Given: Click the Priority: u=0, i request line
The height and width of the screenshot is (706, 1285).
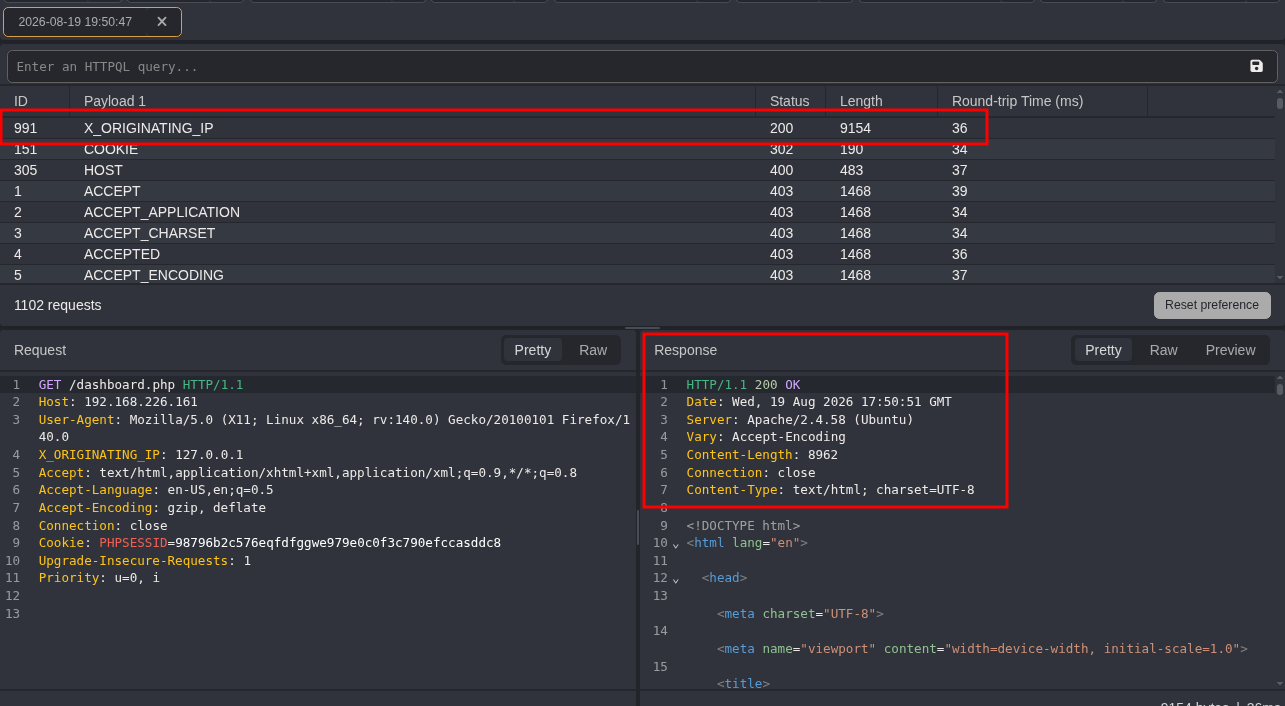Looking at the screenshot, I should [99, 578].
